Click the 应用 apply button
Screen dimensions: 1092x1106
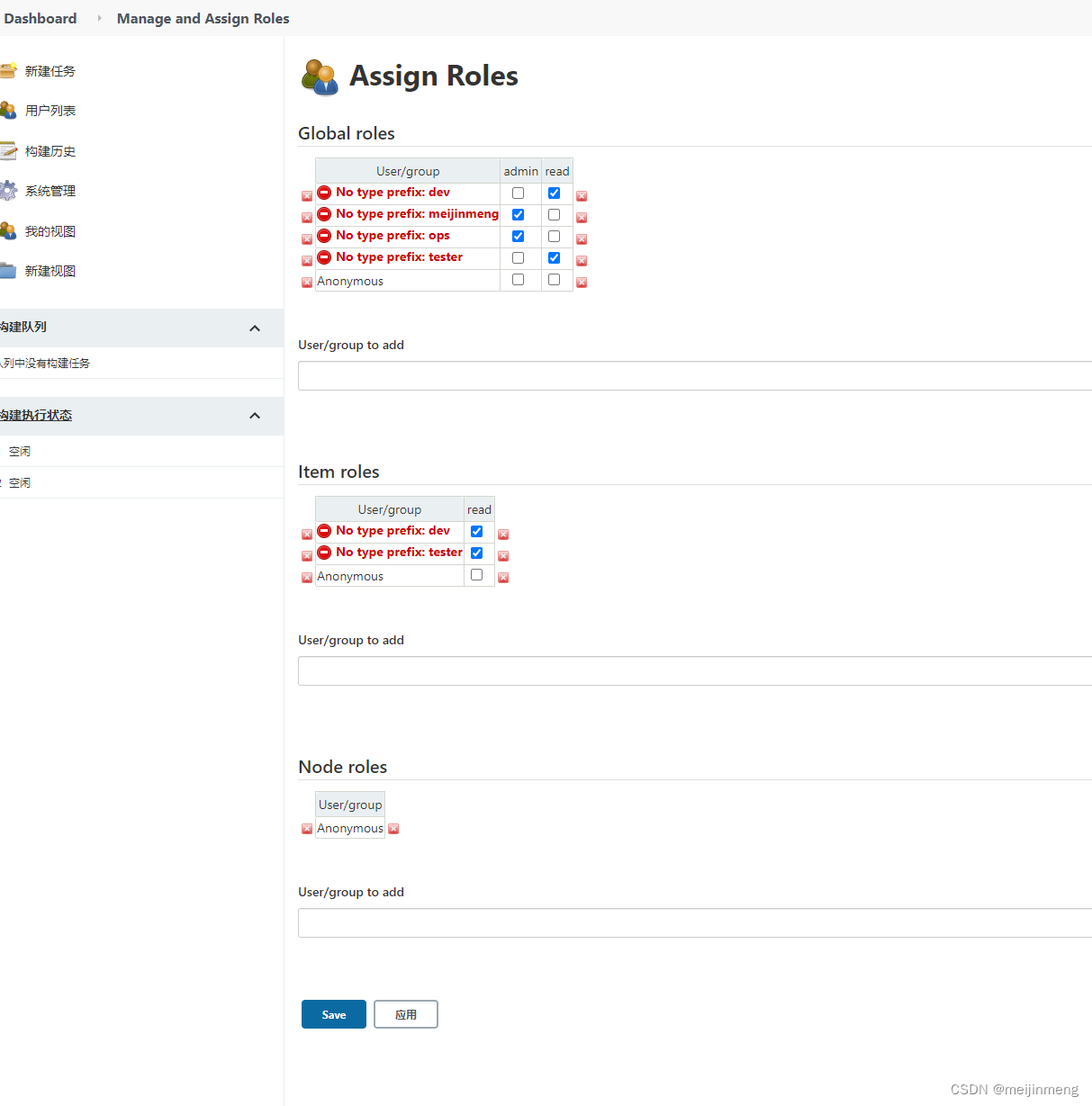tap(406, 1014)
